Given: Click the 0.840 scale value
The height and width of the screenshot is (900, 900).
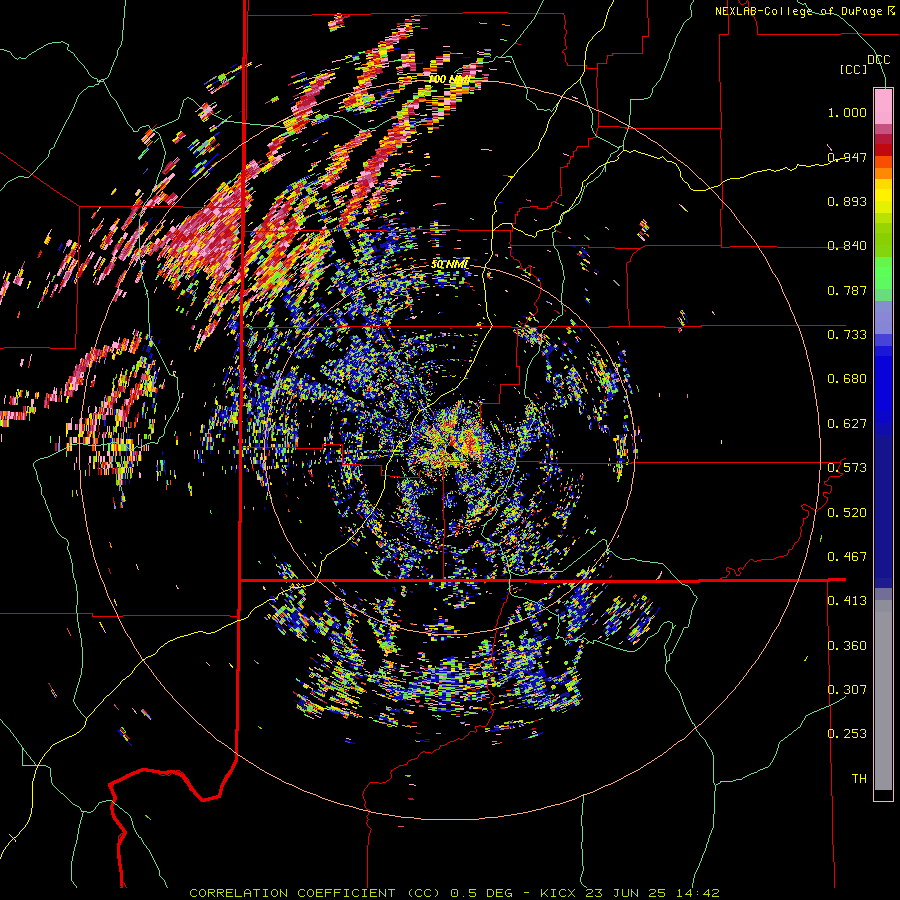Looking at the screenshot, I should coord(847,246).
